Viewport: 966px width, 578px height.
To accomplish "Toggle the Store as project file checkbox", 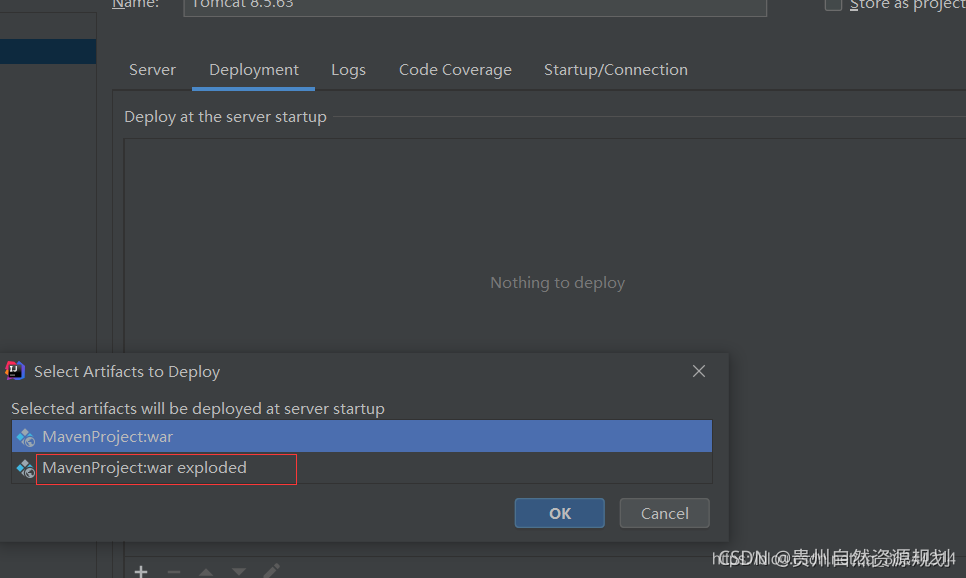I will click(x=833, y=4).
